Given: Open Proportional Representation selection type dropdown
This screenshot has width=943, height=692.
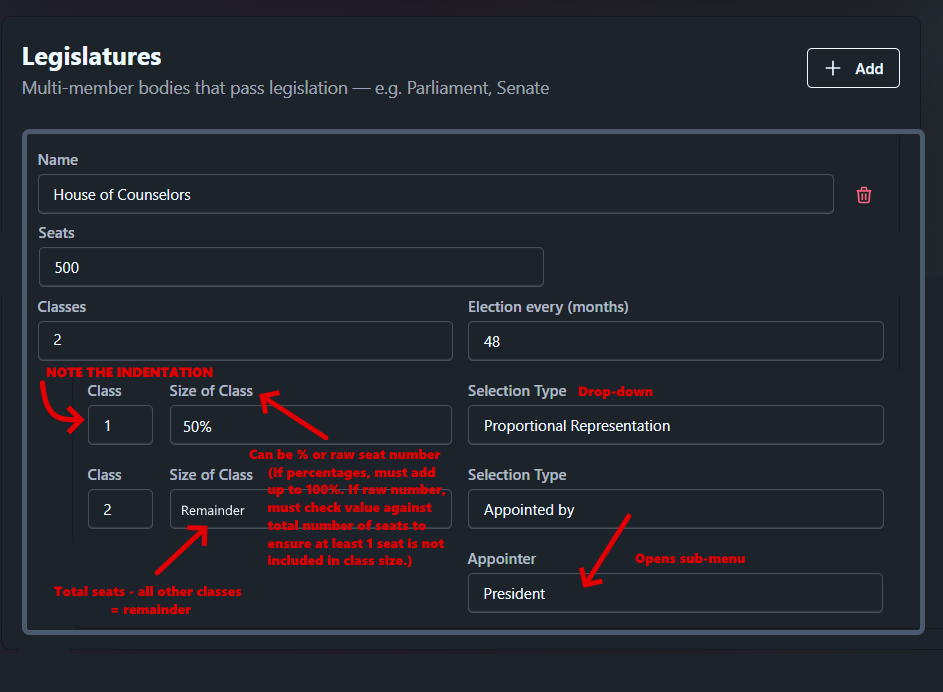Looking at the screenshot, I should pyautogui.click(x=675, y=425).
